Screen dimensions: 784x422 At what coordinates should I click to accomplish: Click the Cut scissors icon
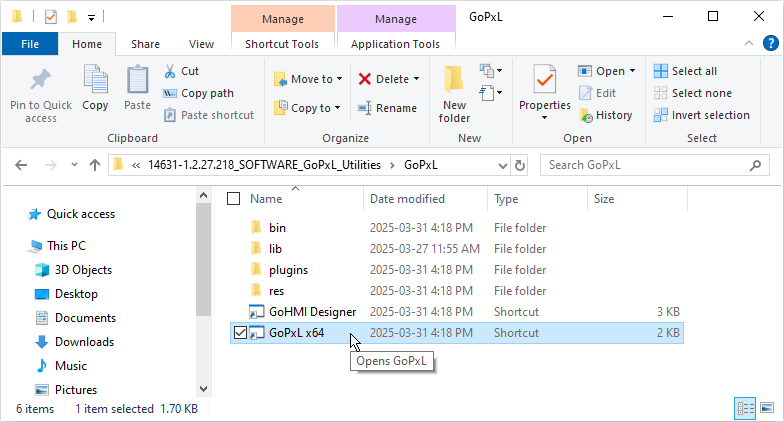tap(169, 71)
